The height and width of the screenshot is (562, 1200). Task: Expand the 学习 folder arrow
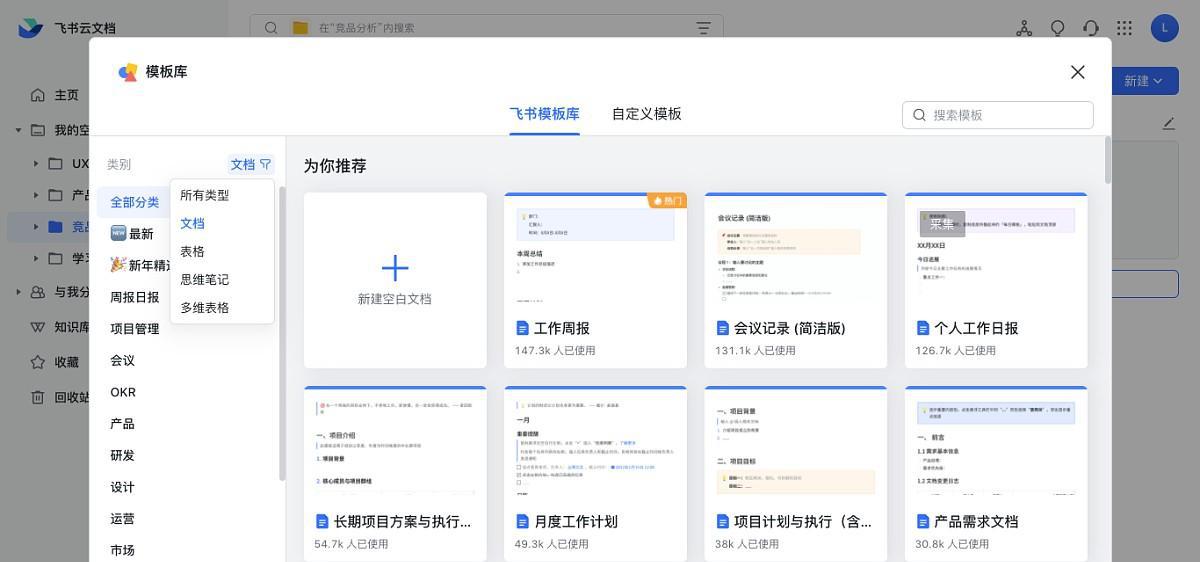(36, 259)
